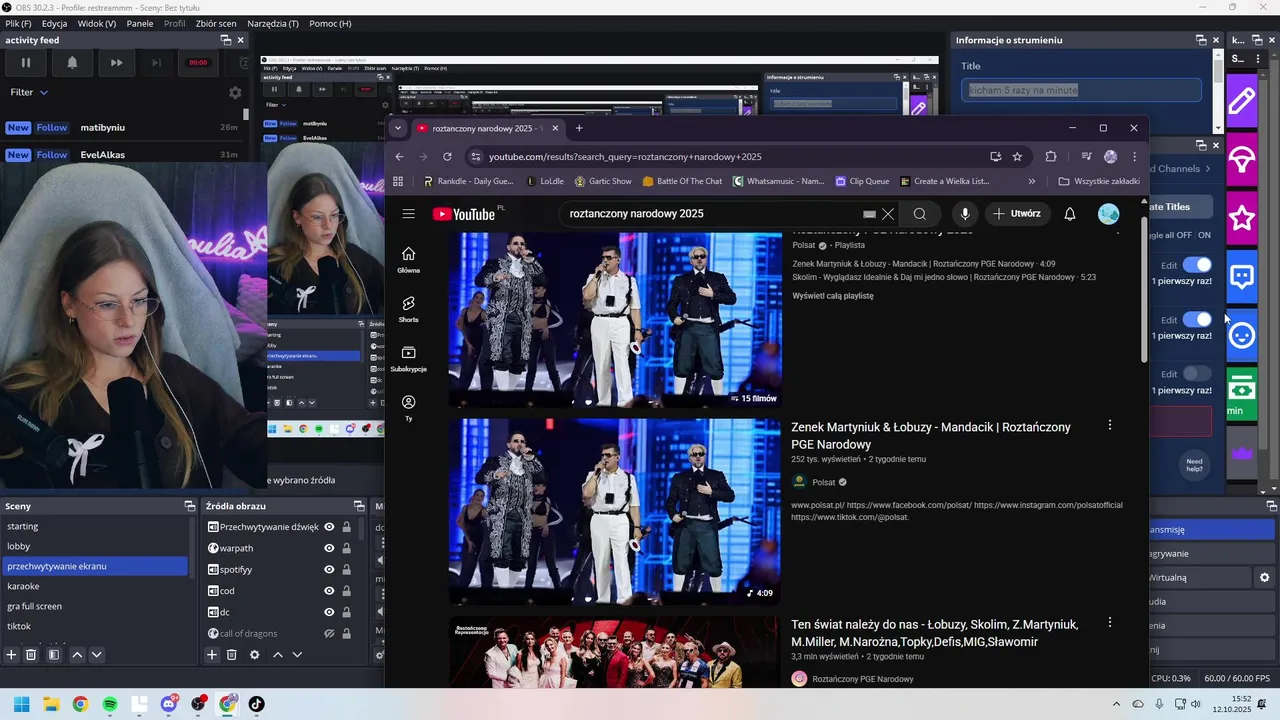Screen dimensions: 1280x720
Task: Expand the Filter dropdown in activity feed
Action: click(x=29, y=92)
